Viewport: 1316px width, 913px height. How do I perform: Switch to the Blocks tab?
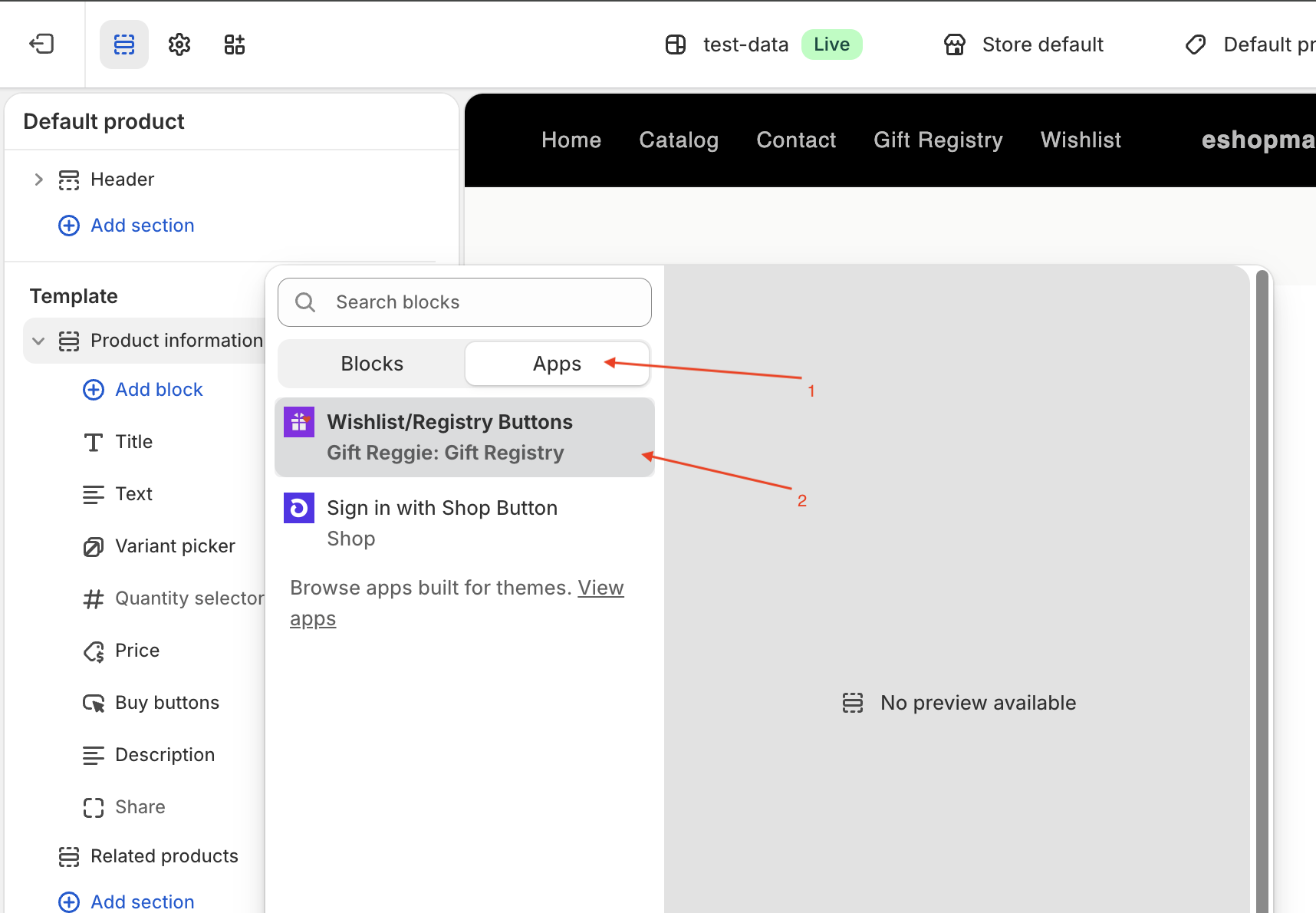pyautogui.click(x=372, y=364)
